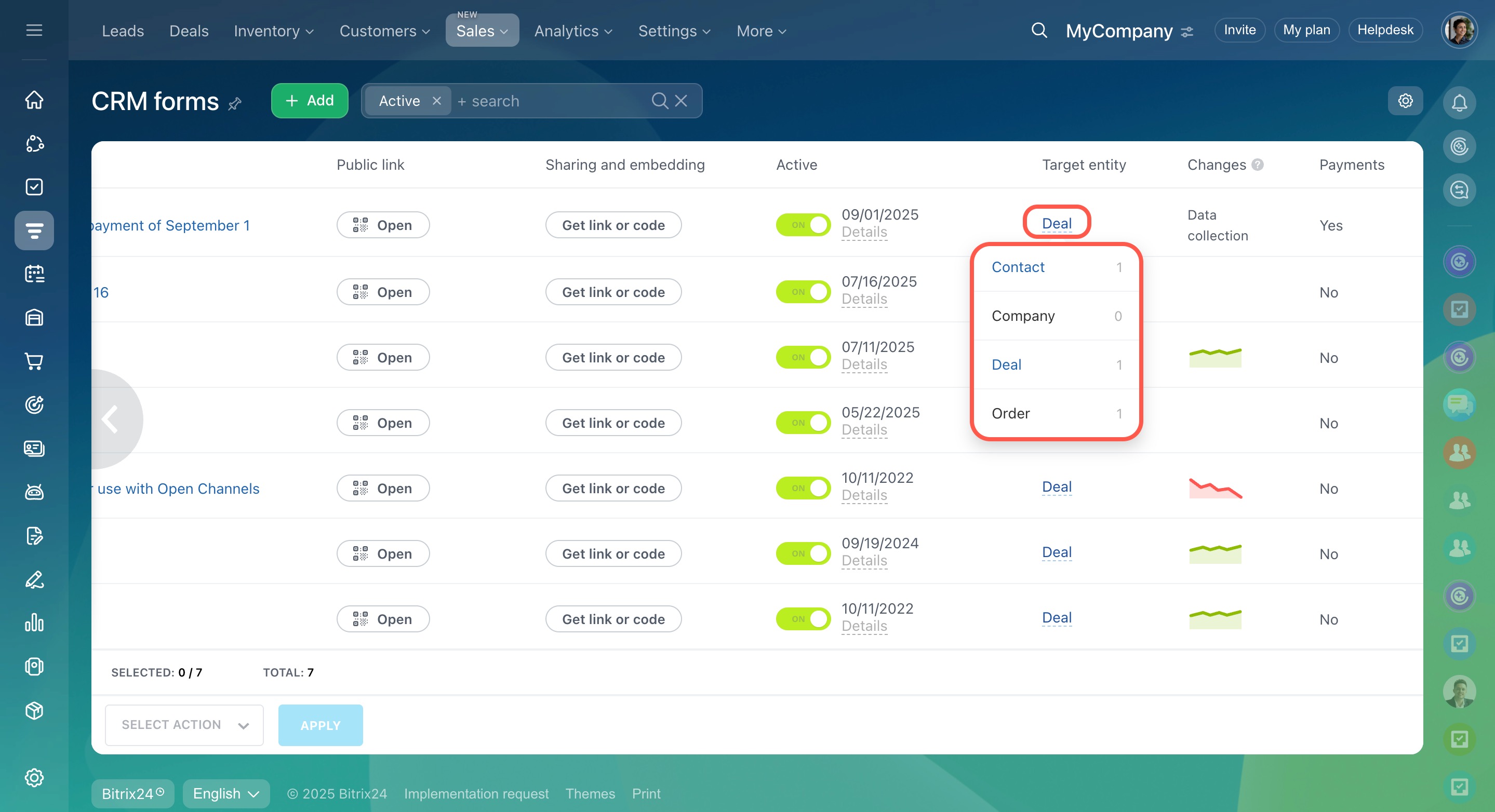Viewport: 1495px width, 812px height.
Task: Pin the CRM forms page title
Action: (x=234, y=104)
